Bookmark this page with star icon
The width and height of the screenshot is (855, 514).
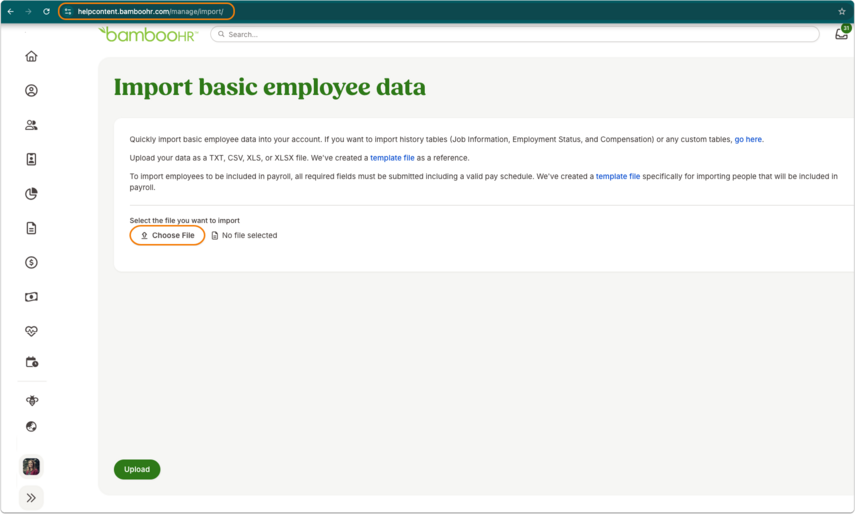841,11
